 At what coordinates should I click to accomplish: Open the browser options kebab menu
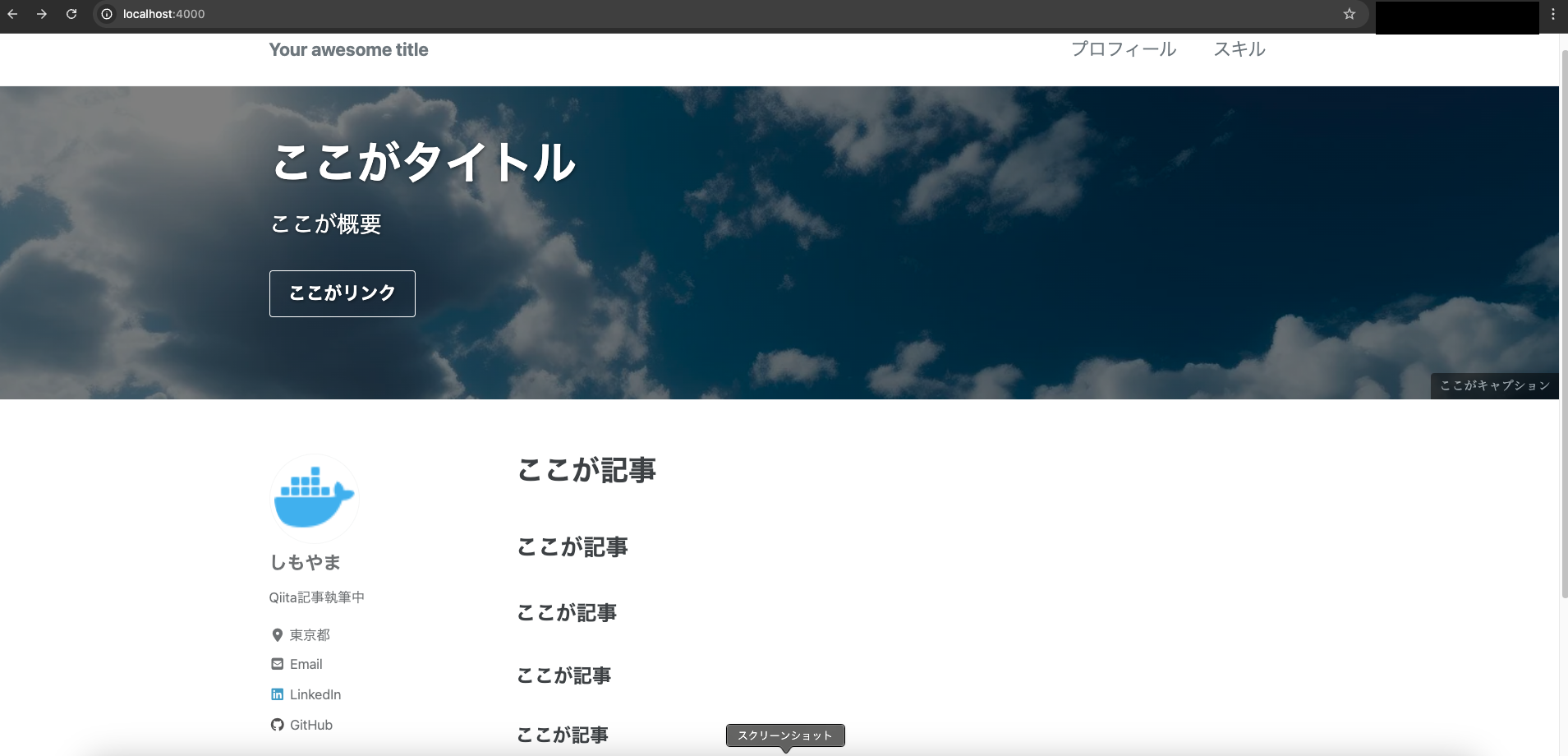pyautogui.click(x=1552, y=14)
